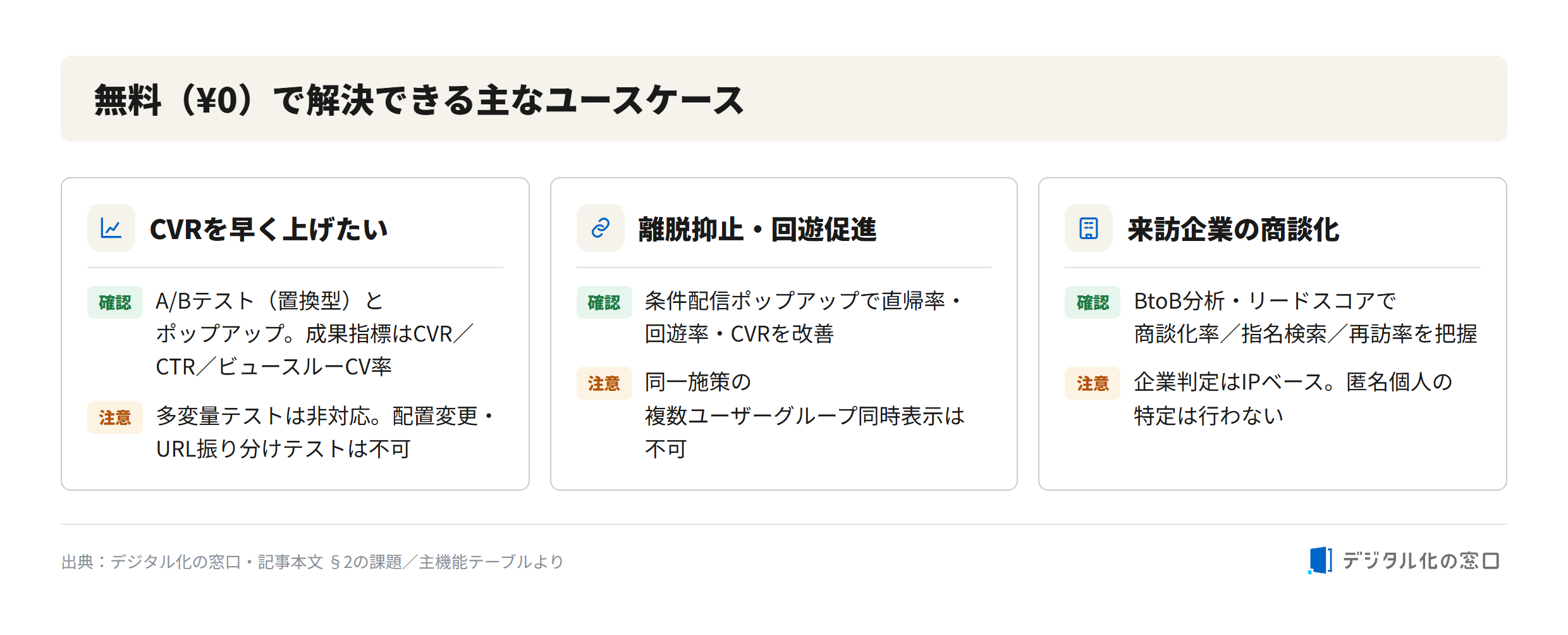
Task: Click the CVRを早く上げたい card title
Action: 269,229
